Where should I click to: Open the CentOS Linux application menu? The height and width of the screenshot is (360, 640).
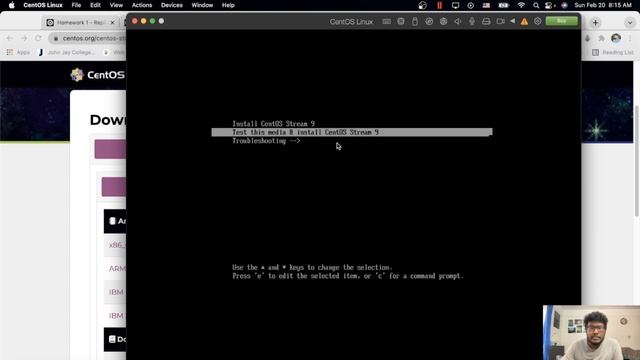43,5
